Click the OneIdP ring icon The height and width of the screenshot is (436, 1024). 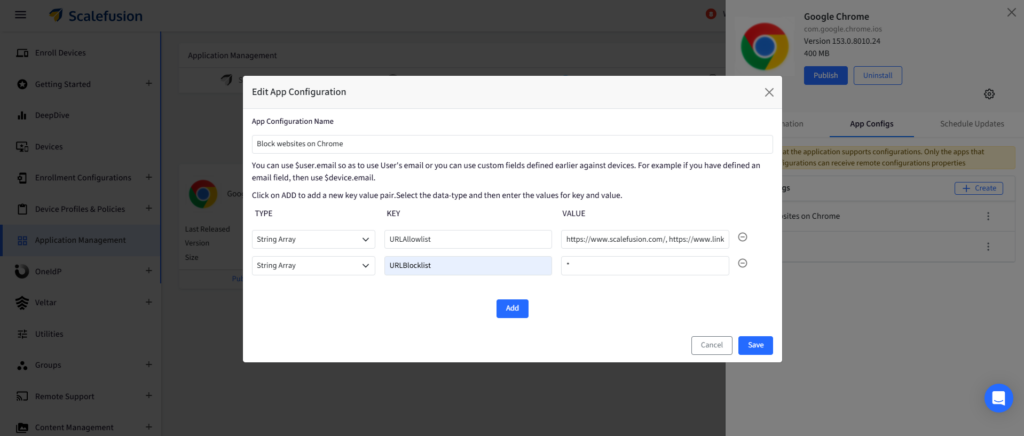(x=22, y=271)
